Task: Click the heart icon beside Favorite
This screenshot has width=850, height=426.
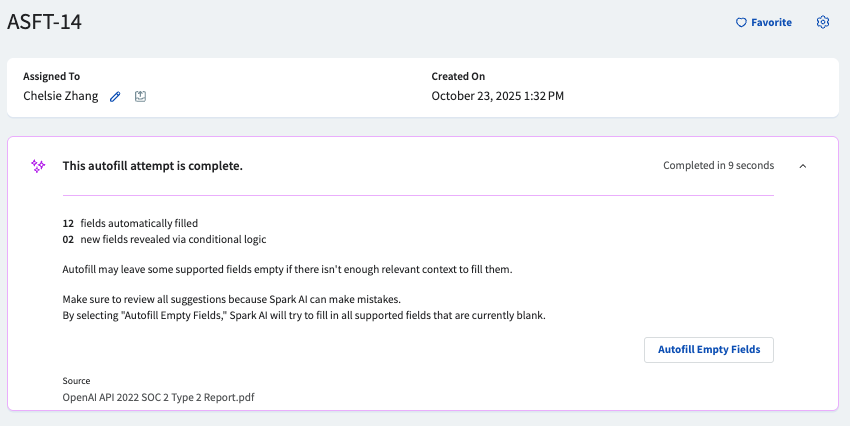Action: (741, 22)
